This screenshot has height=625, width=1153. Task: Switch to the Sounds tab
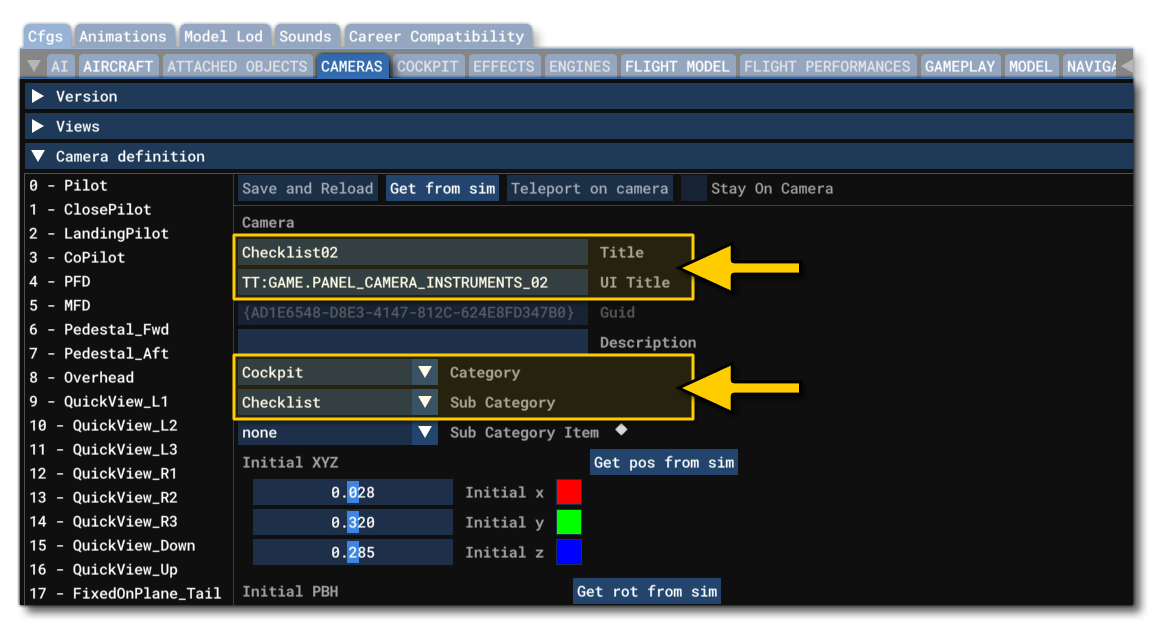pyautogui.click(x=306, y=35)
